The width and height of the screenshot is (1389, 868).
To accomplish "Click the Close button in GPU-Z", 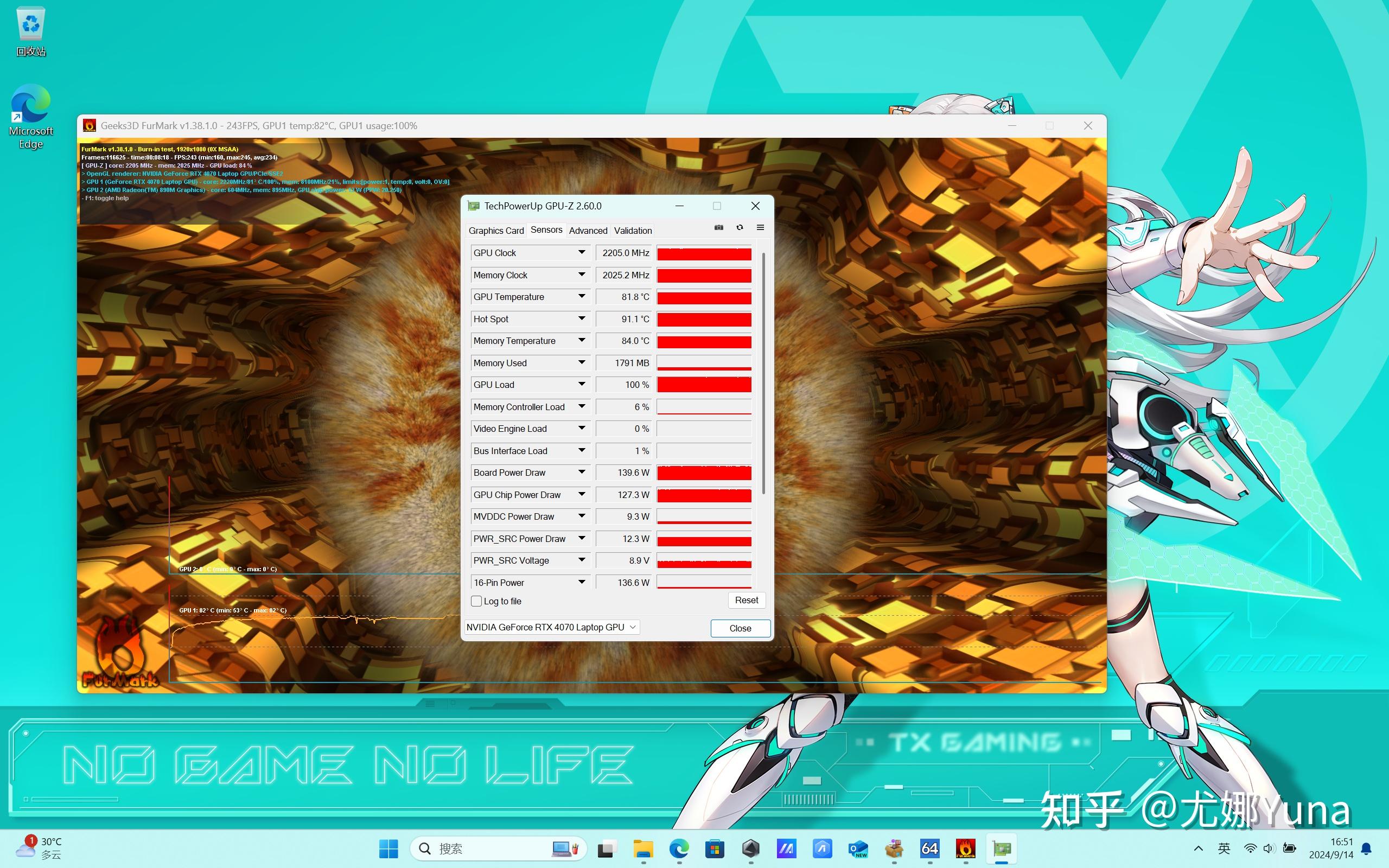I will click(x=740, y=628).
